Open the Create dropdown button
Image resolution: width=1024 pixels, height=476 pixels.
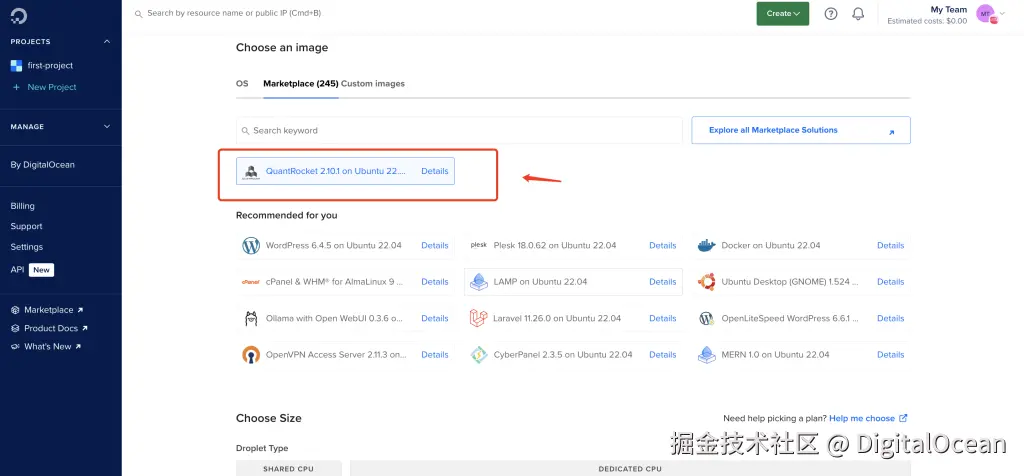click(x=782, y=14)
